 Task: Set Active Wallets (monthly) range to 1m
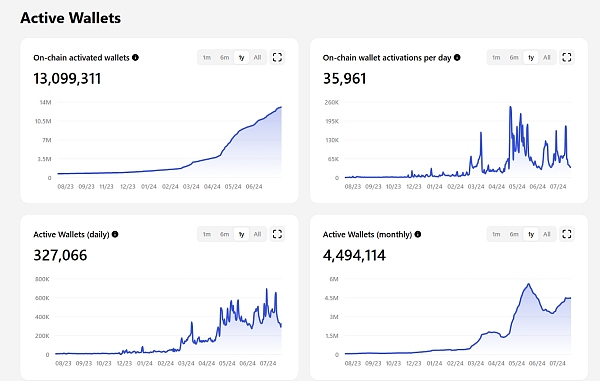(x=496, y=234)
